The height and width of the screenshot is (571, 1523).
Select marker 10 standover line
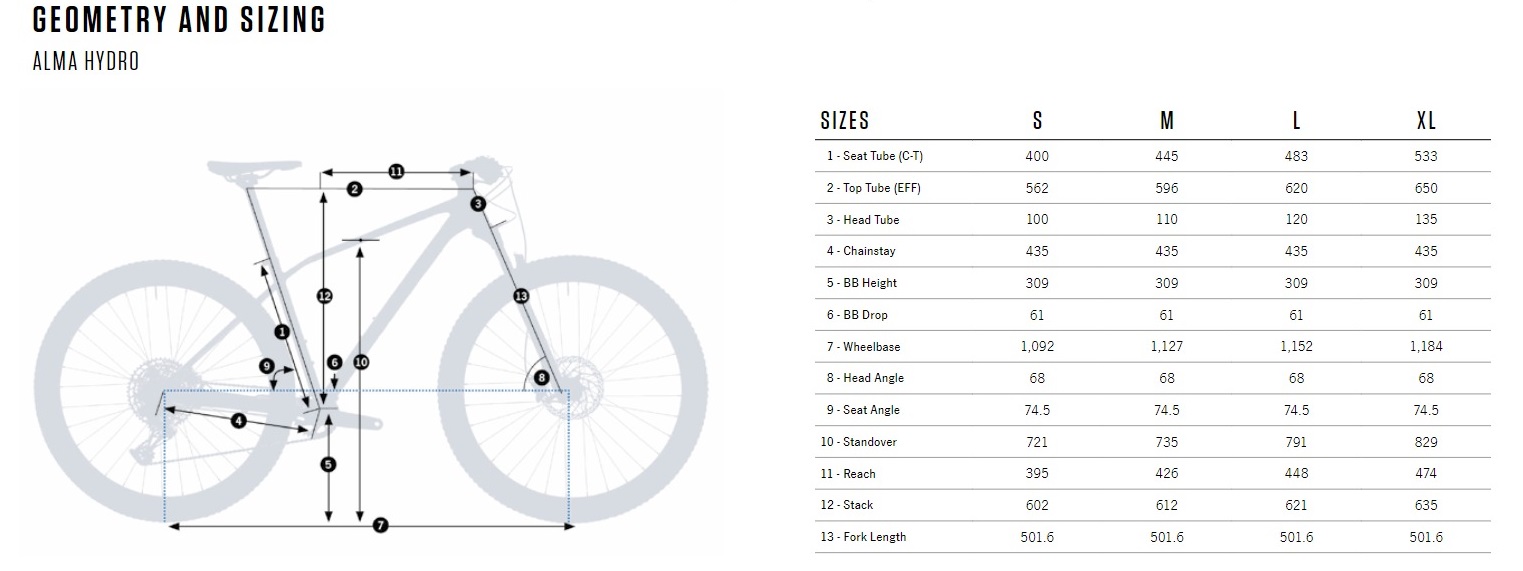coord(360,361)
